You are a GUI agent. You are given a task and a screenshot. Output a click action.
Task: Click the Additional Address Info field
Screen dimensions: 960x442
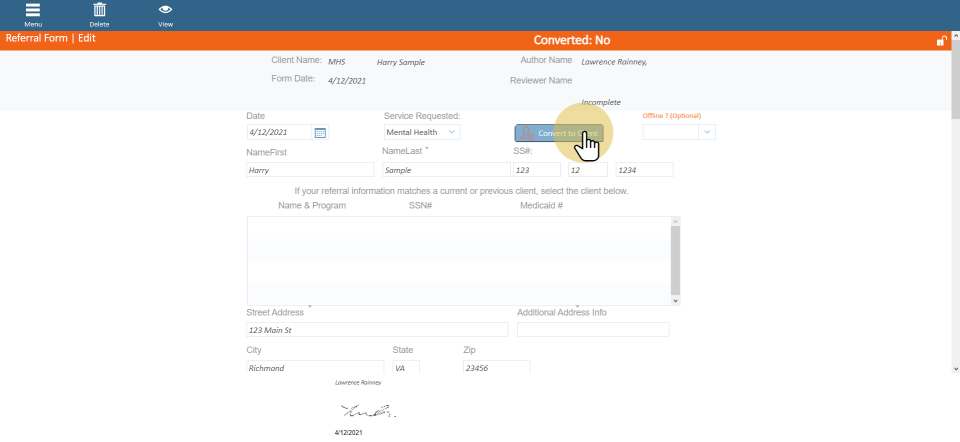point(593,330)
